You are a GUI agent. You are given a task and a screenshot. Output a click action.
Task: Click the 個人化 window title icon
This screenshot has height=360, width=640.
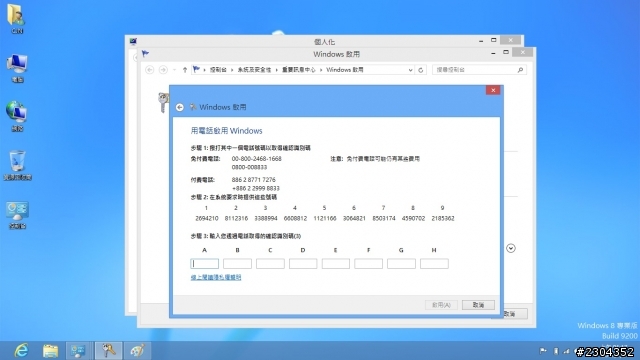pyautogui.click(x=133, y=41)
